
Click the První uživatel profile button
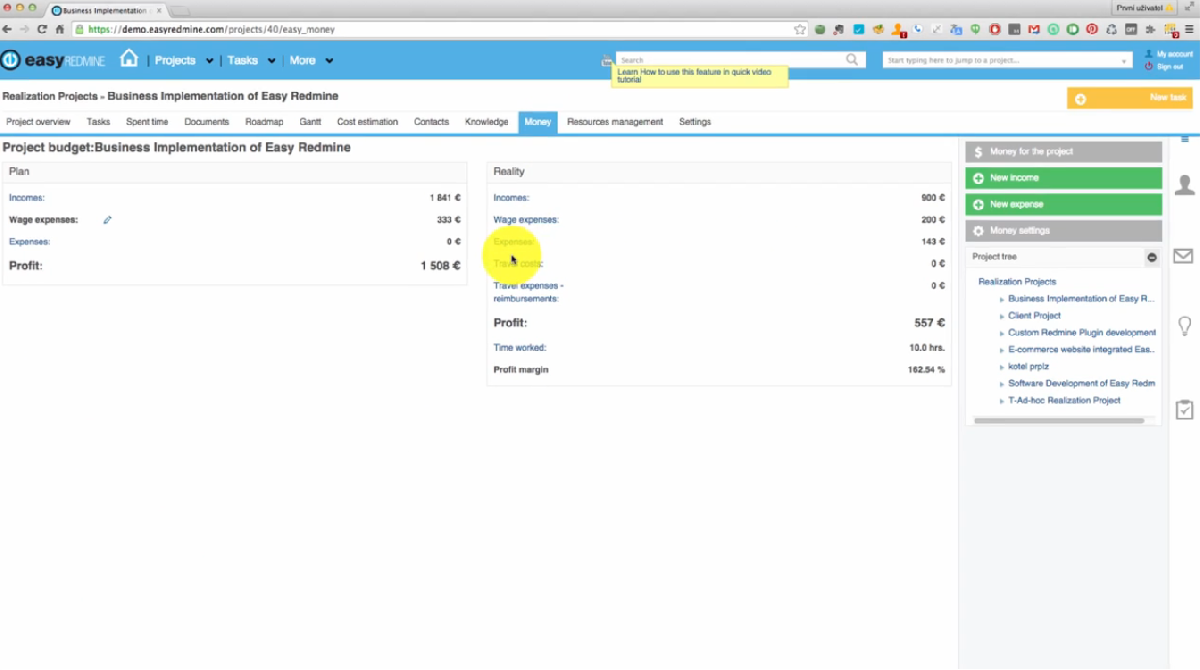[x=1145, y=7]
